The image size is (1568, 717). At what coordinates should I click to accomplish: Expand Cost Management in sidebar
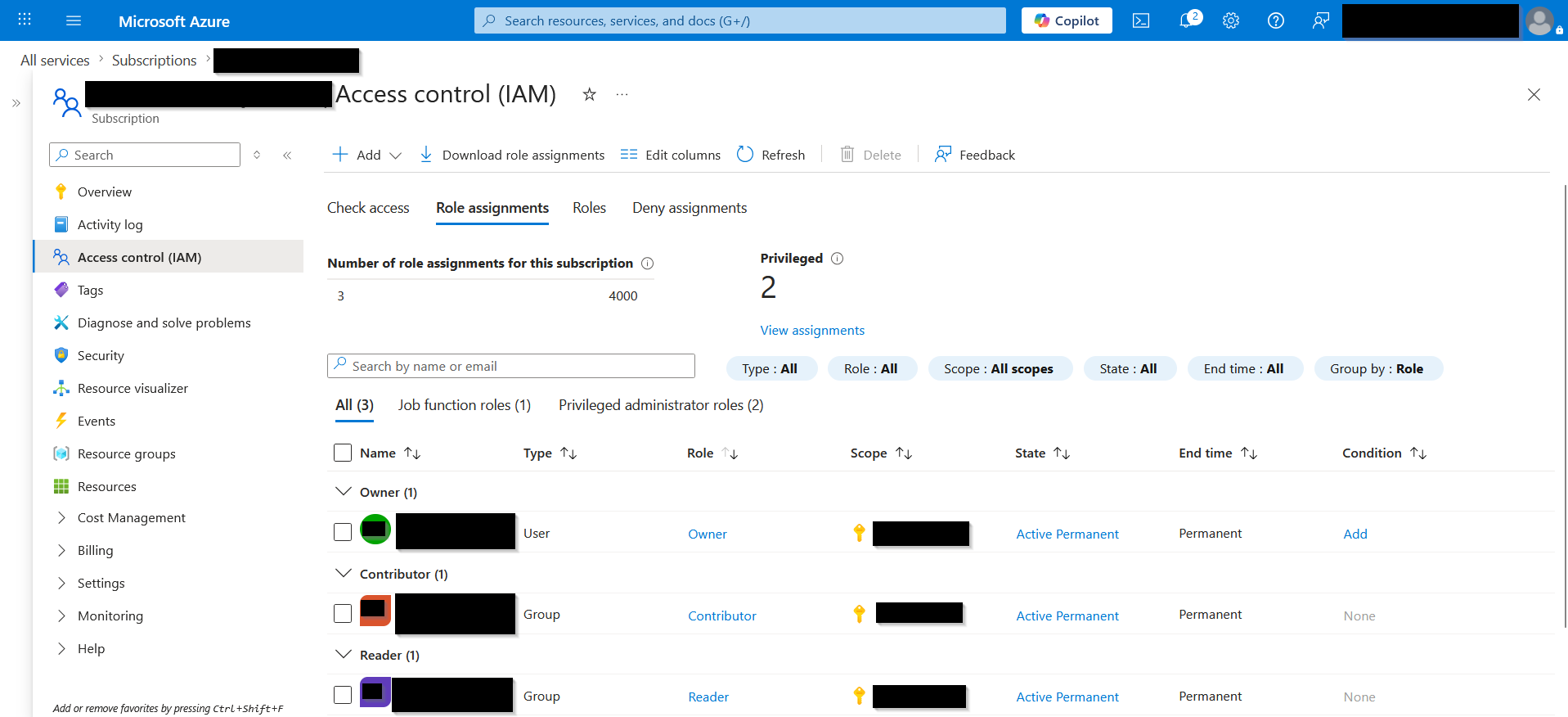[61, 517]
